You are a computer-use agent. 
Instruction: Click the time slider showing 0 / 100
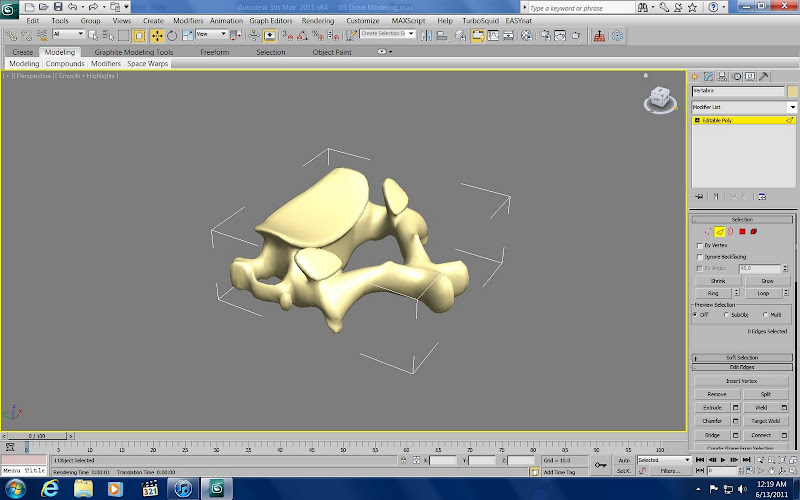click(x=36, y=436)
